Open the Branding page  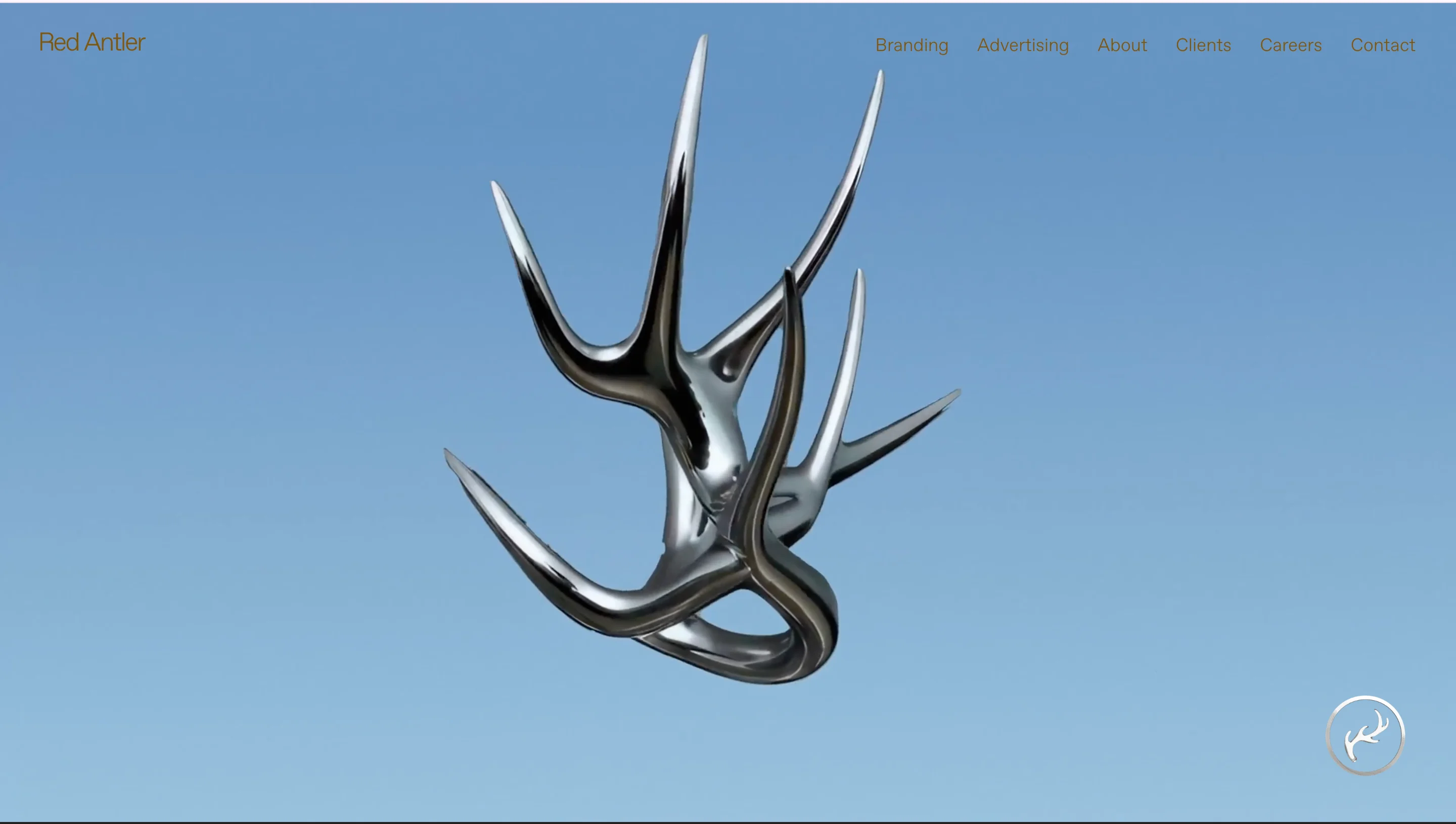tap(912, 45)
